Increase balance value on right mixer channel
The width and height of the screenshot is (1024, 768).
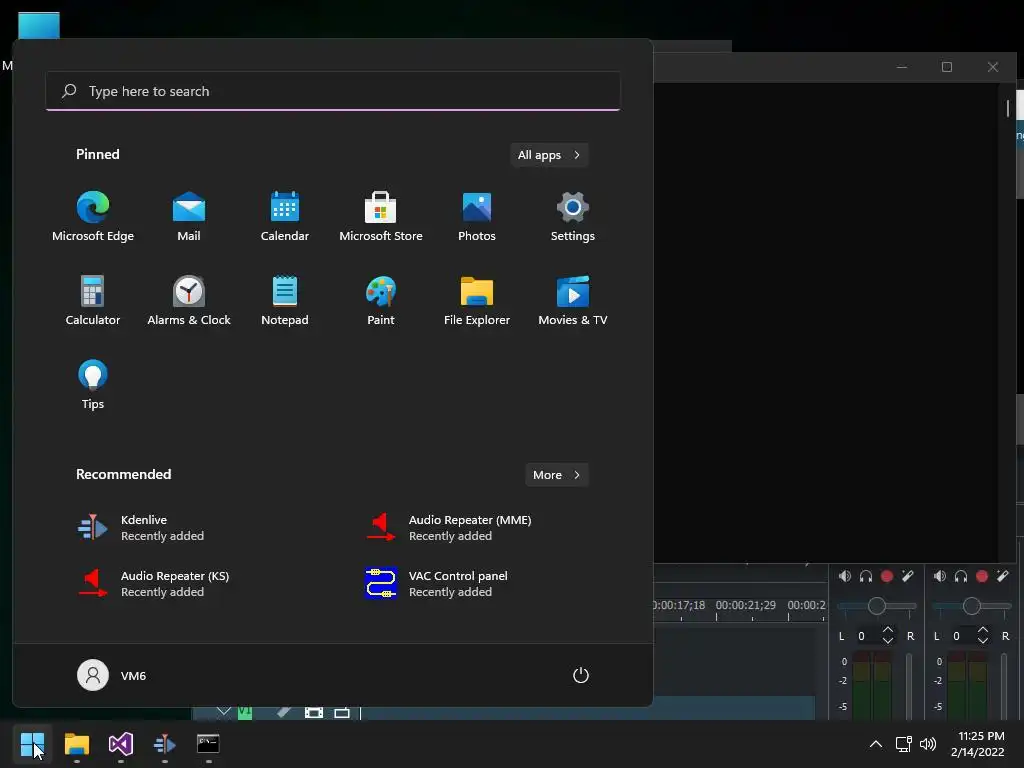pos(983,630)
